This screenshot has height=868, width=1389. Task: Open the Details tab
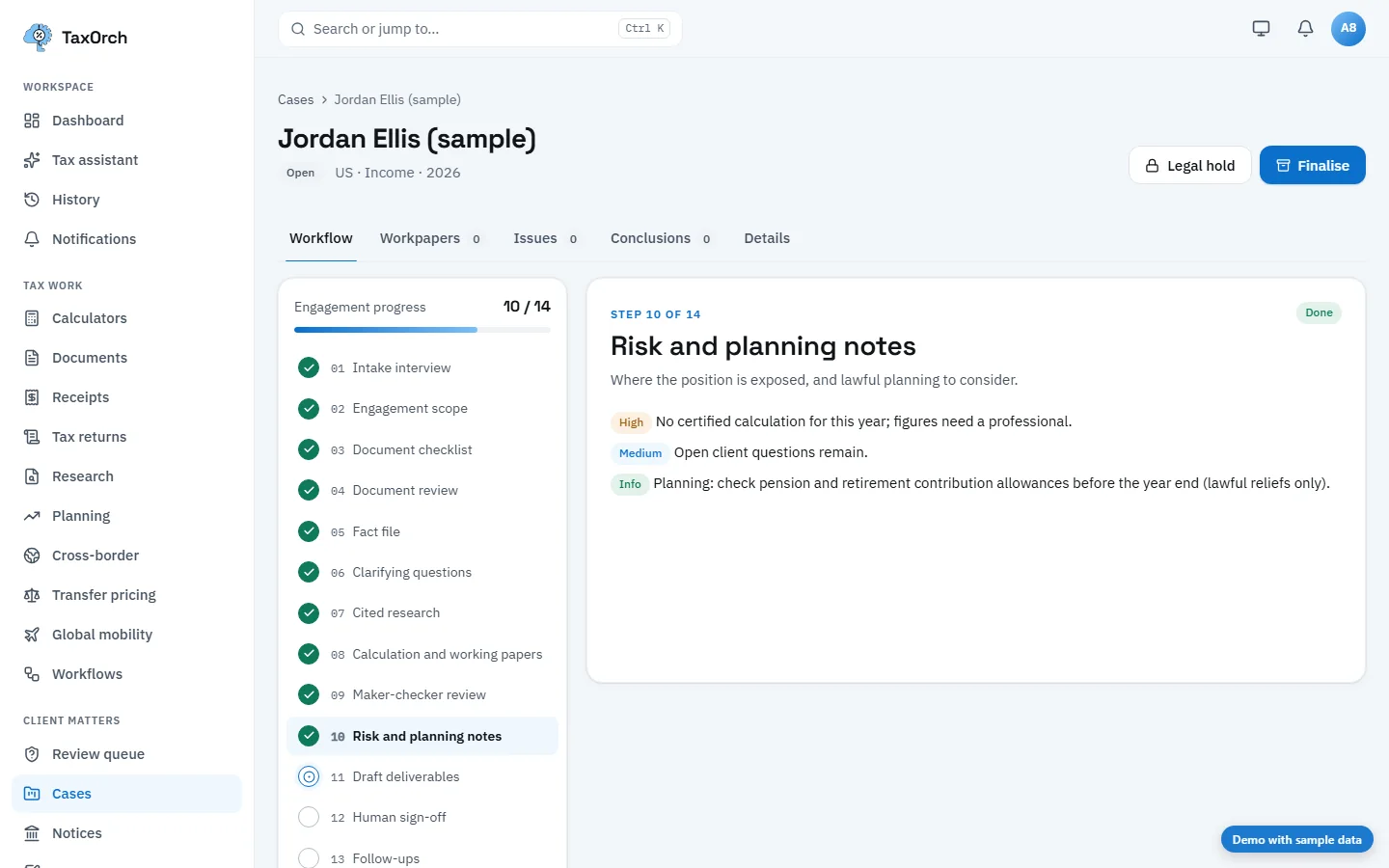click(767, 238)
